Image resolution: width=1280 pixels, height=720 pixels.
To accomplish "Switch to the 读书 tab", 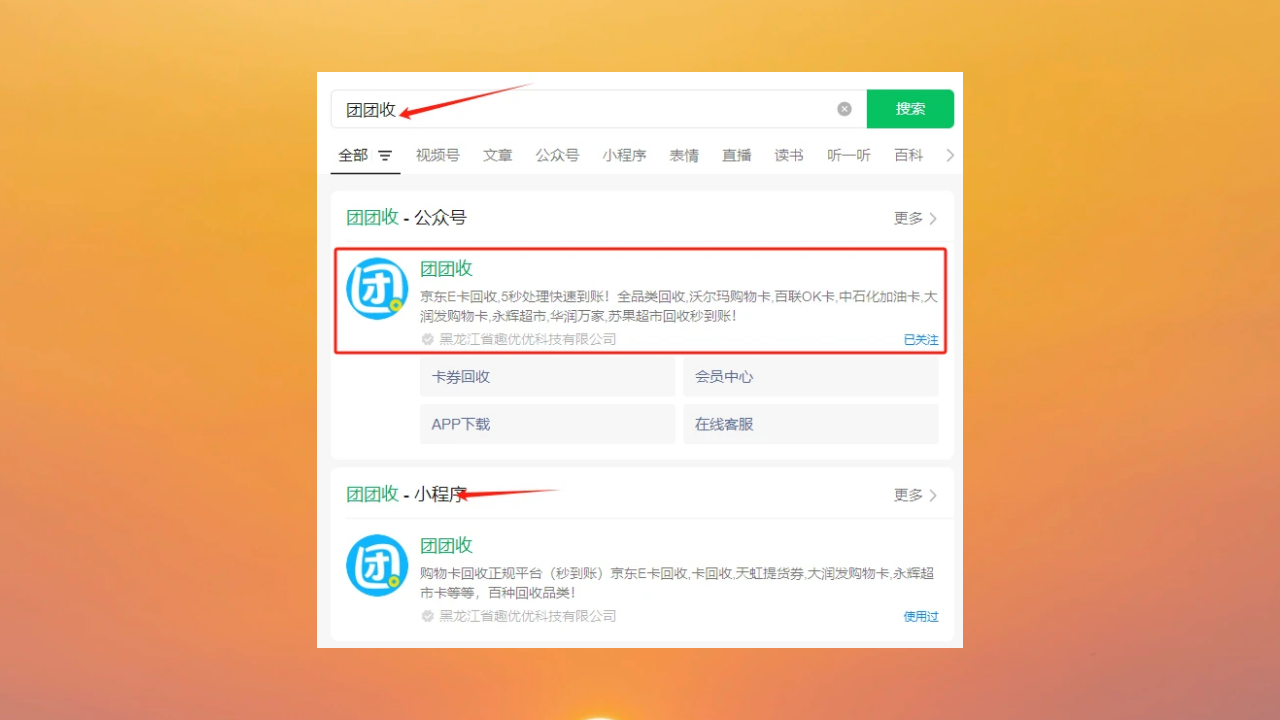I will pyautogui.click(x=789, y=155).
